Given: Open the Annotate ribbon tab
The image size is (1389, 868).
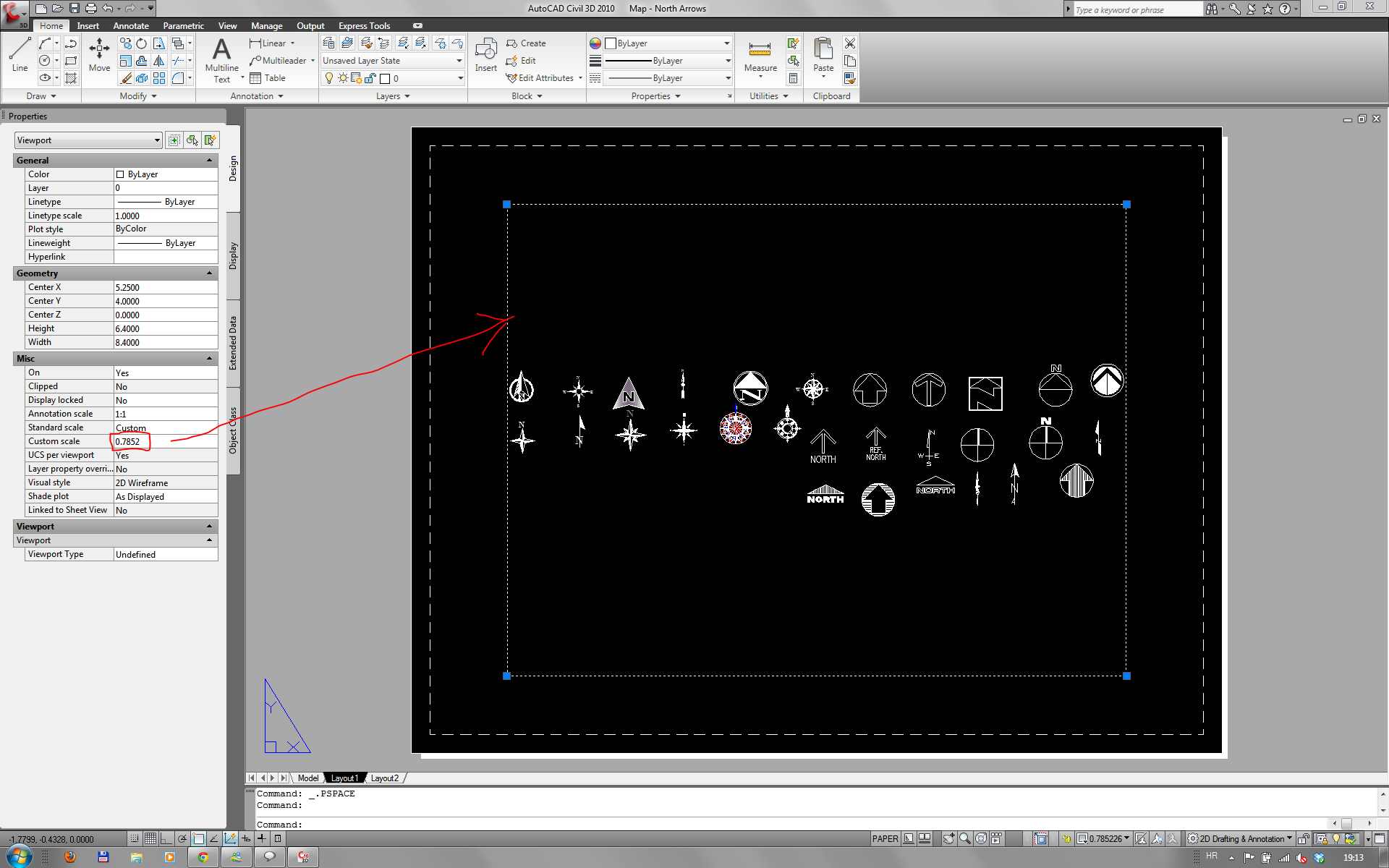Looking at the screenshot, I should (x=130, y=26).
